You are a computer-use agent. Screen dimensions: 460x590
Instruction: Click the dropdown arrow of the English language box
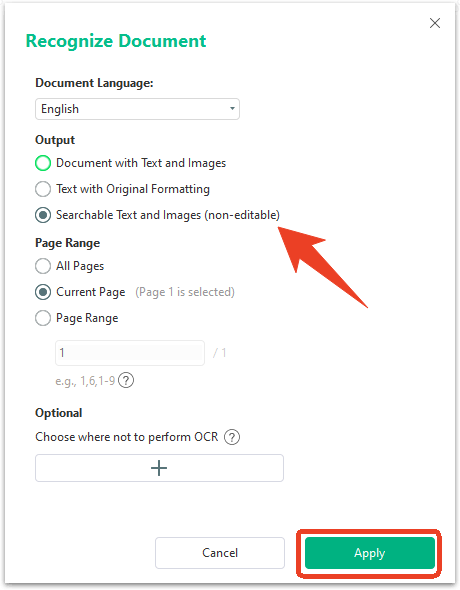[232, 109]
